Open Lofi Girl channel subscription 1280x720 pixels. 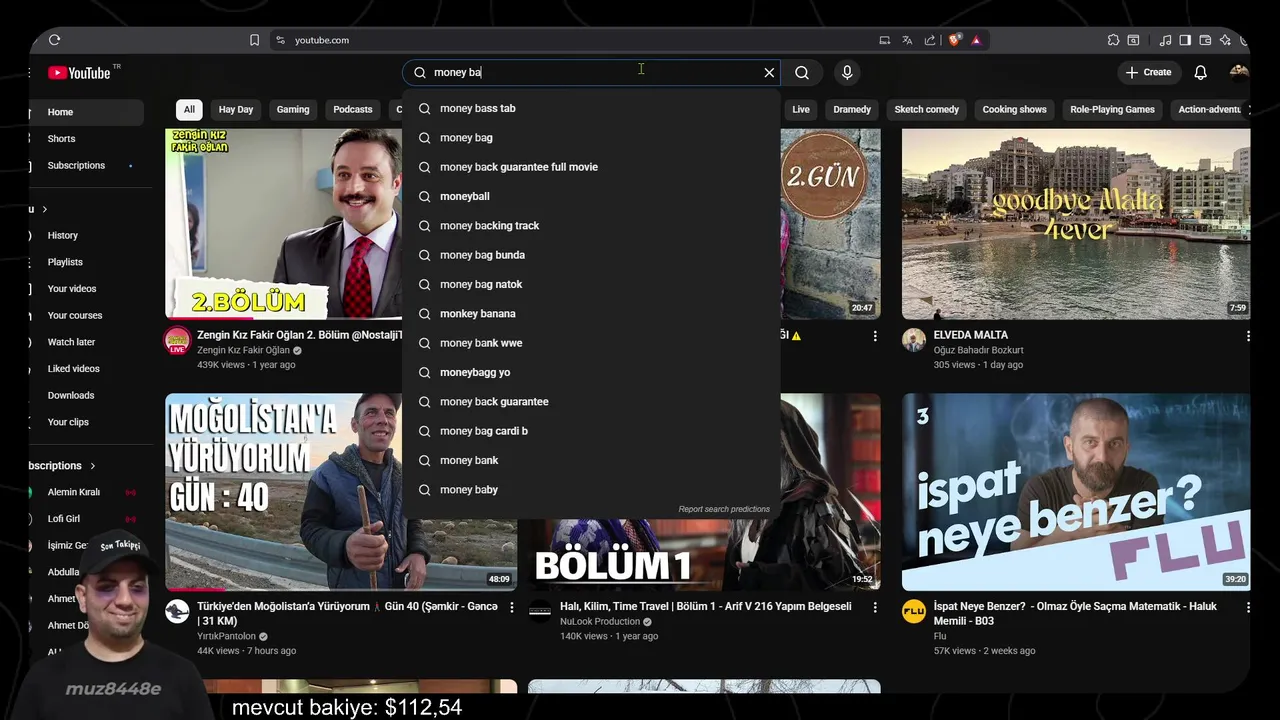86,519
